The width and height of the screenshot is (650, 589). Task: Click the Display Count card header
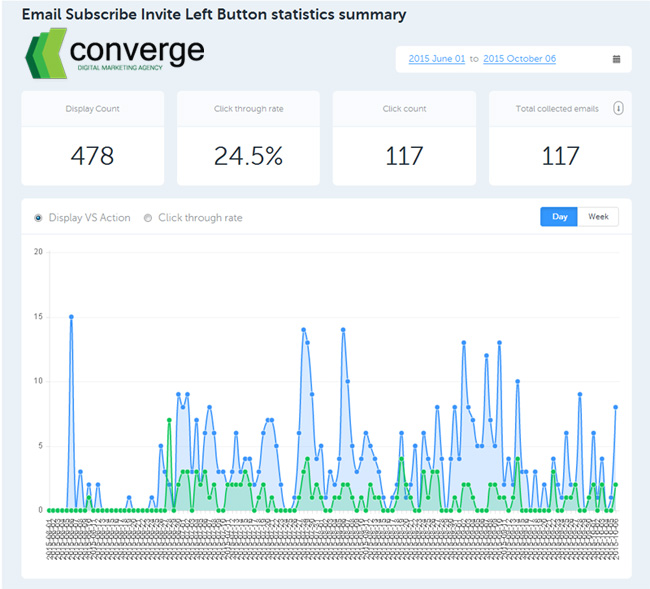click(x=92, y=109)
